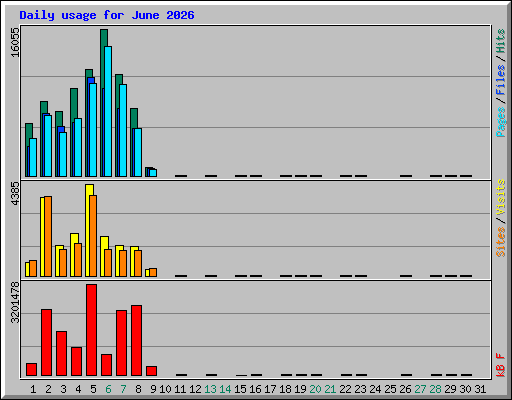
Task: Click the blue 'Files' legend label
Action: (x=500, y=79)
